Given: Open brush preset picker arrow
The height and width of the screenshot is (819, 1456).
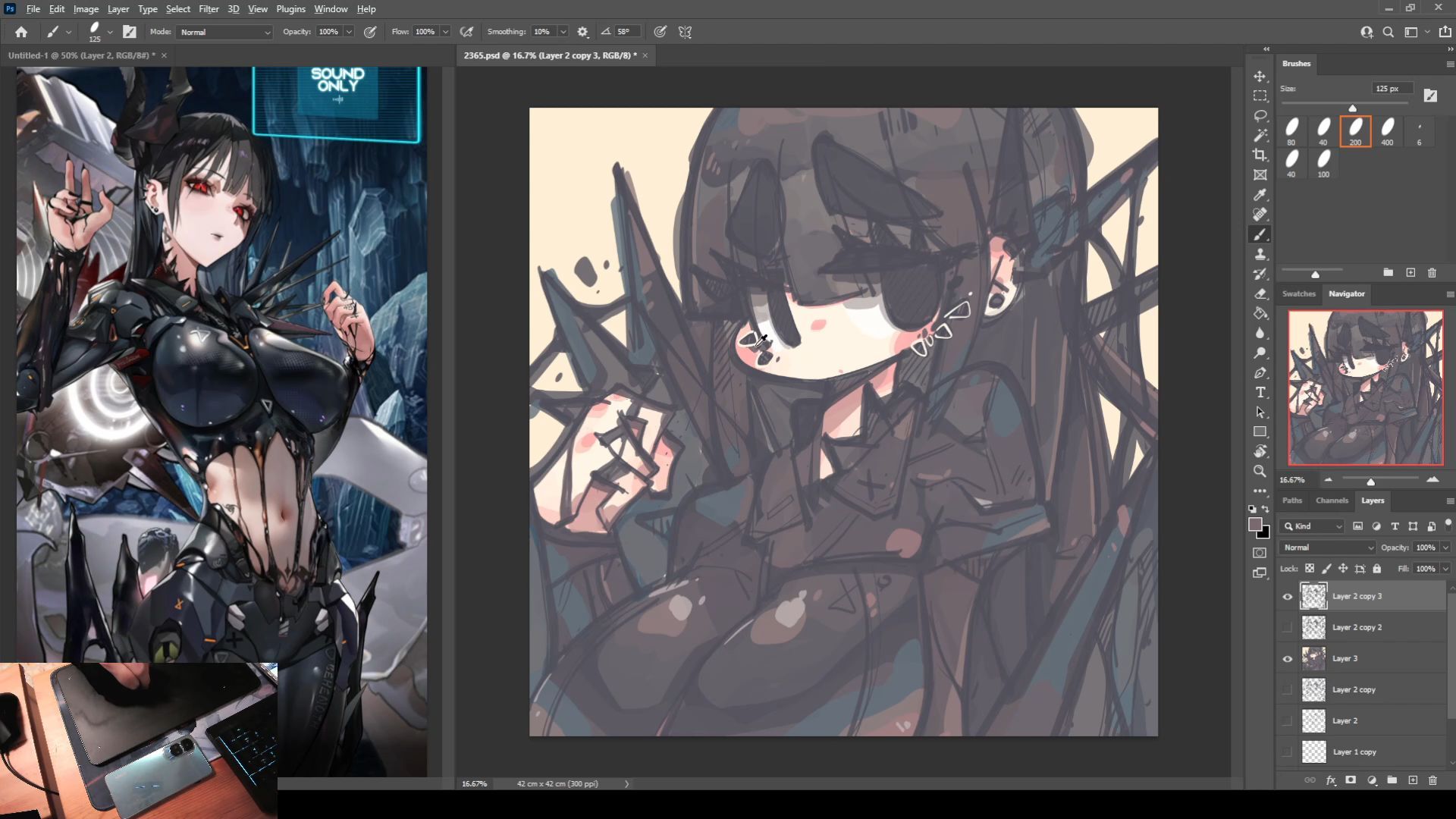Looking at the screenshot, I should (x=110, y=32).
